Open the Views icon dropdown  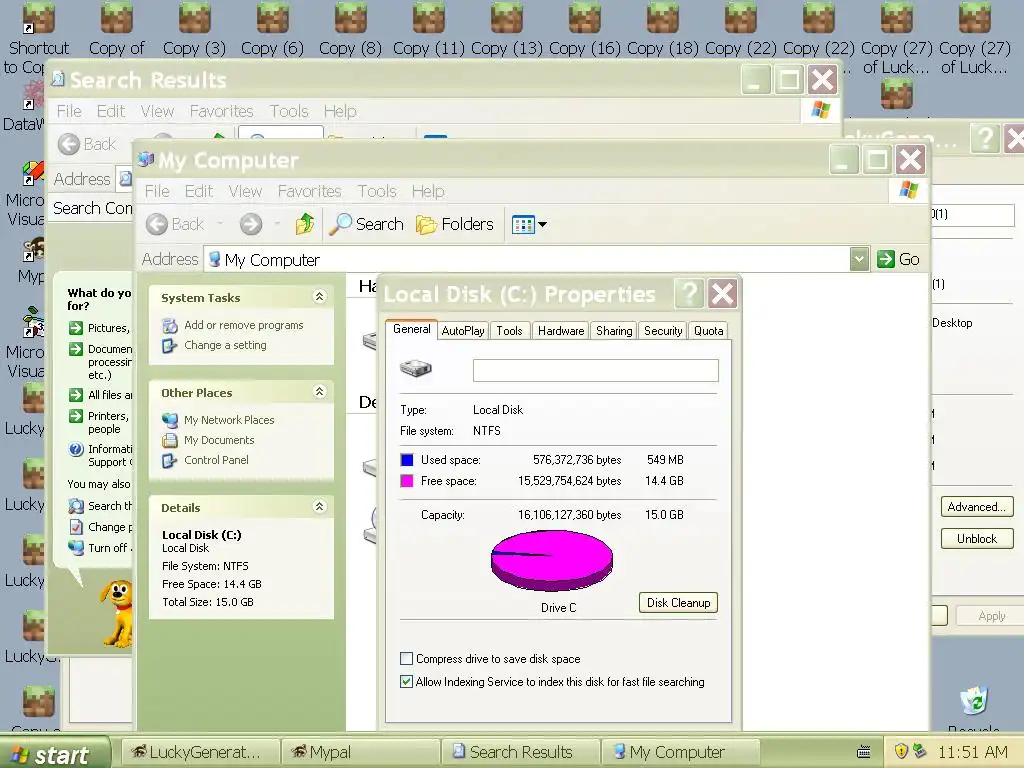click(x=529, y=225)
